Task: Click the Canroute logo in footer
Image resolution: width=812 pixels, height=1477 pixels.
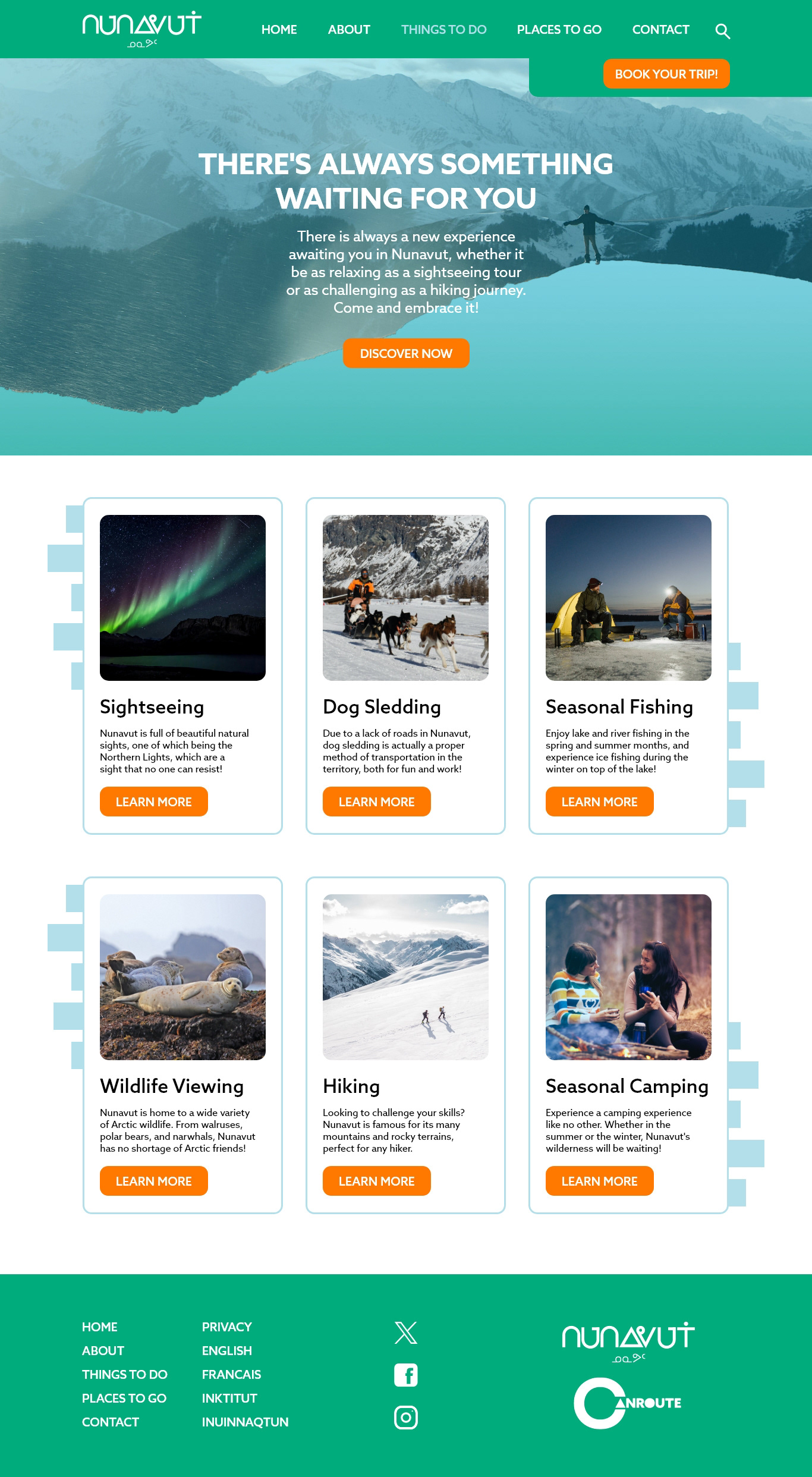Action: click(x=628, y=1403)
